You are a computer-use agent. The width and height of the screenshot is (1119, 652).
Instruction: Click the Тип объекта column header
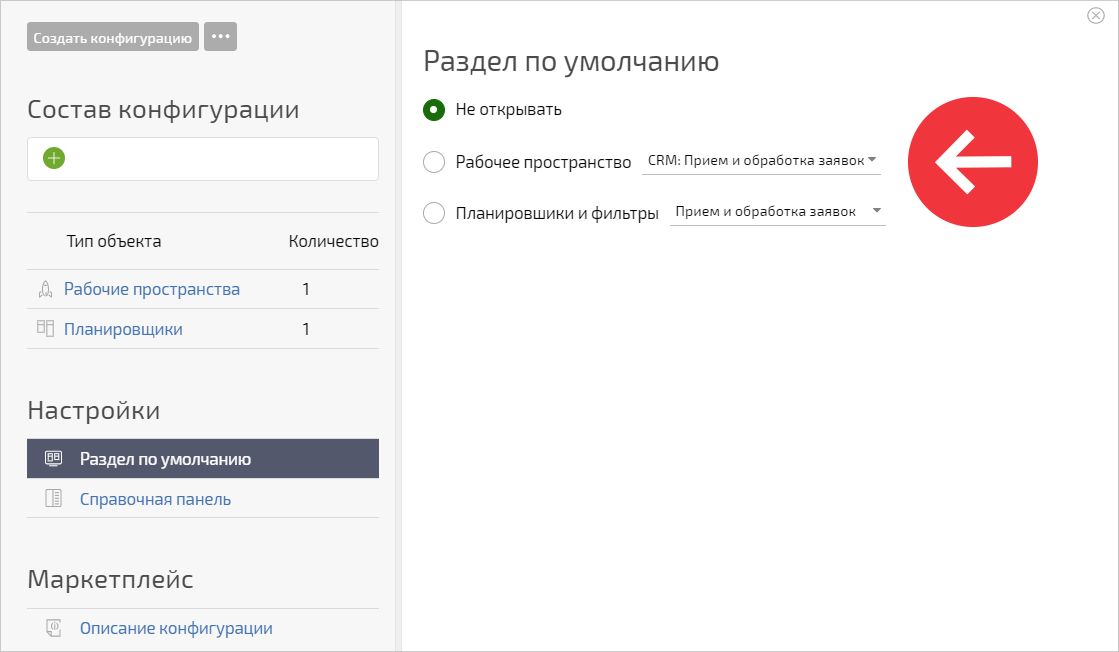point(114,242)
